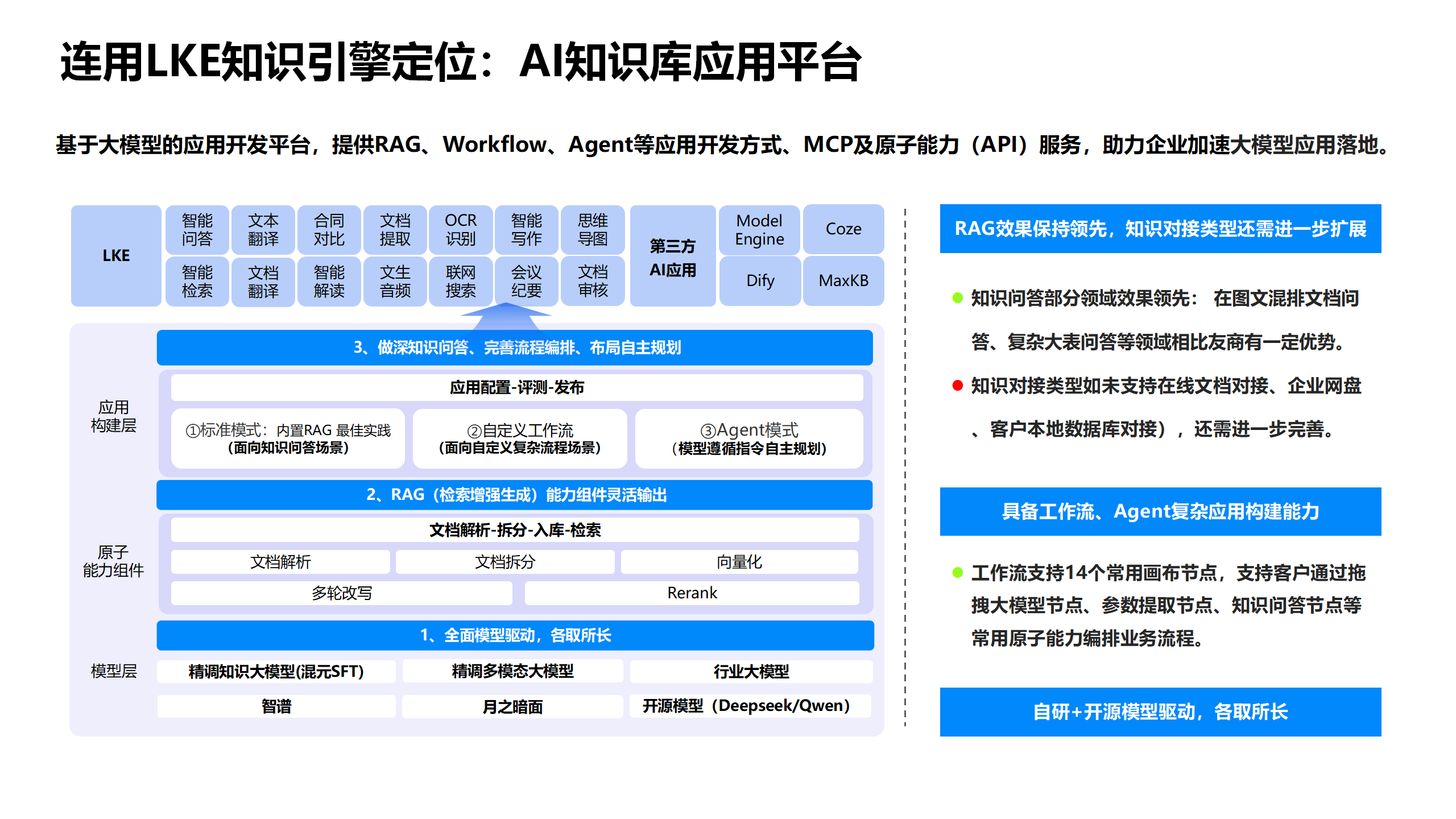This screenshot has height=819, width=1456.
Task: Click the 智能问答 tile
Action: (x=197, y=230)
